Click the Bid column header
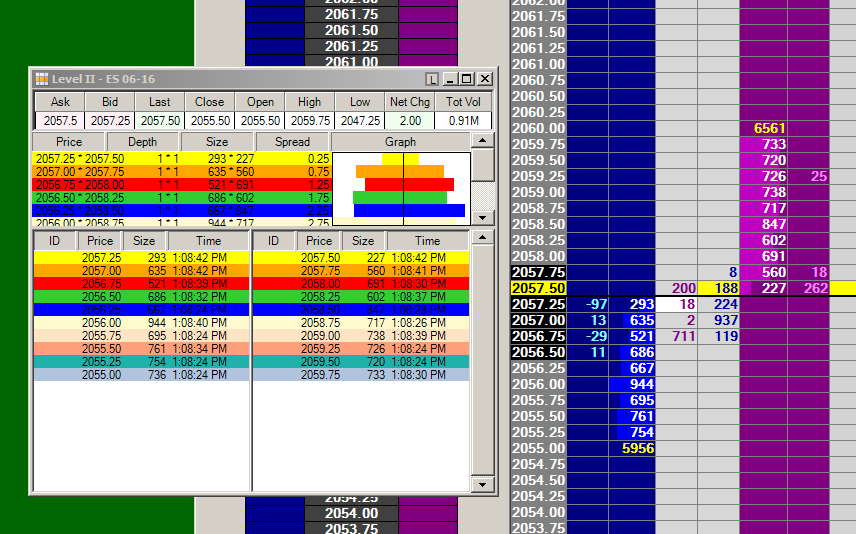The image size is (856, 534). tap(110, 102)
